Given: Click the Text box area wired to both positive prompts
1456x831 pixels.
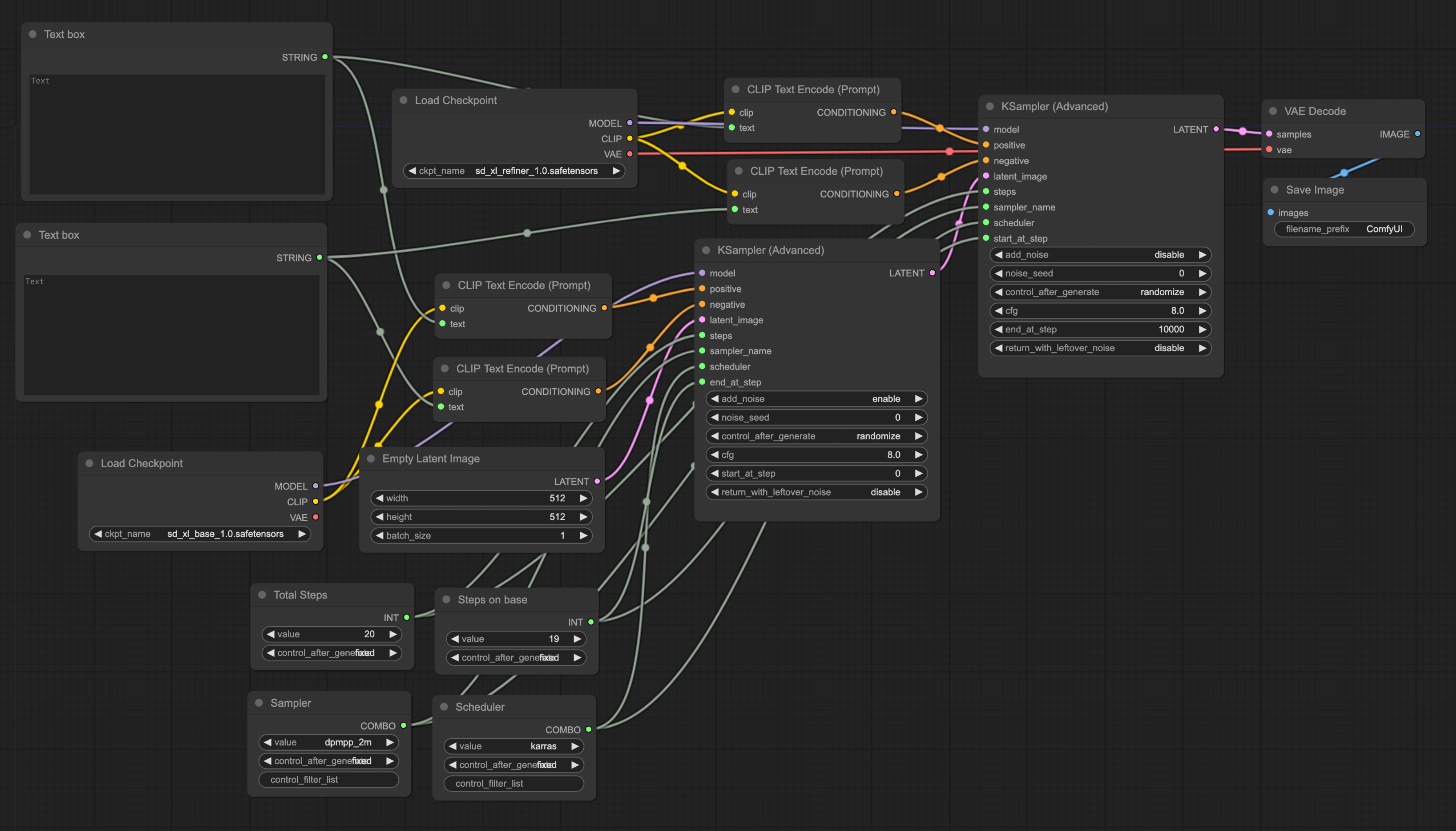Looking at the screenshot, I should [x=177, y=135].
